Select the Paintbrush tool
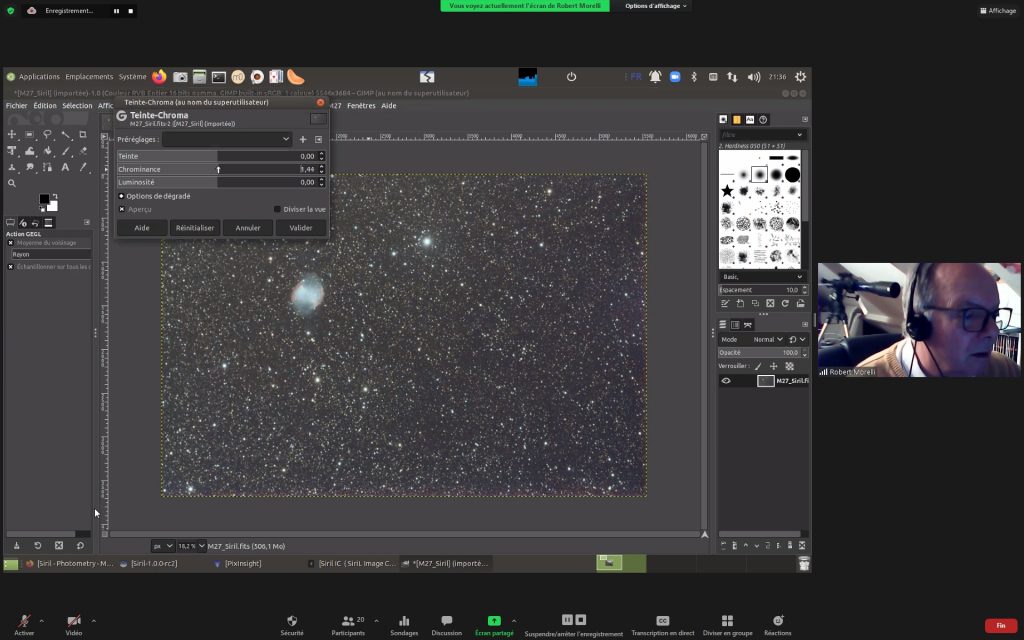 coord(65,151)
